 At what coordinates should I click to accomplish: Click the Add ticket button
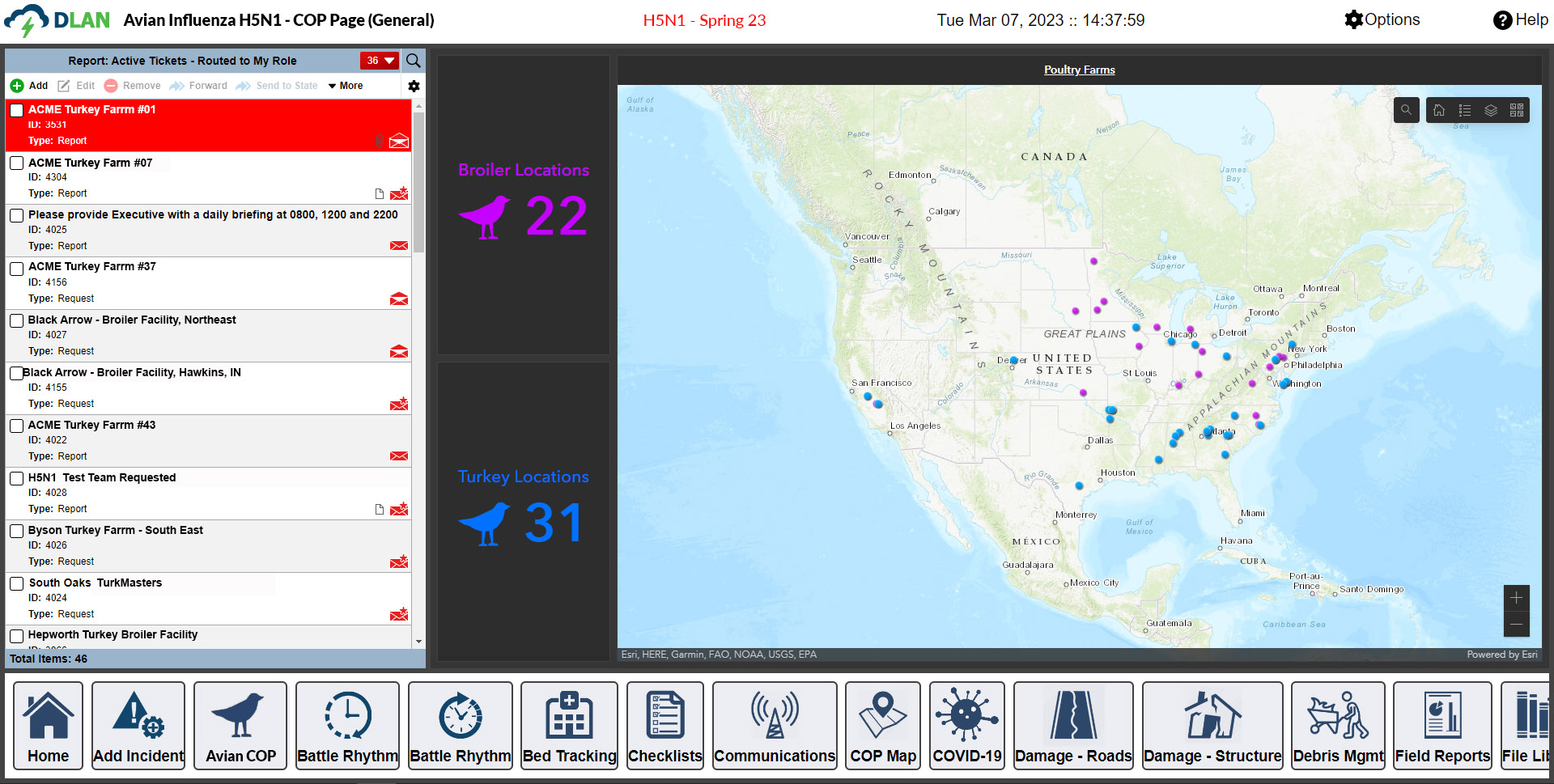29,86
